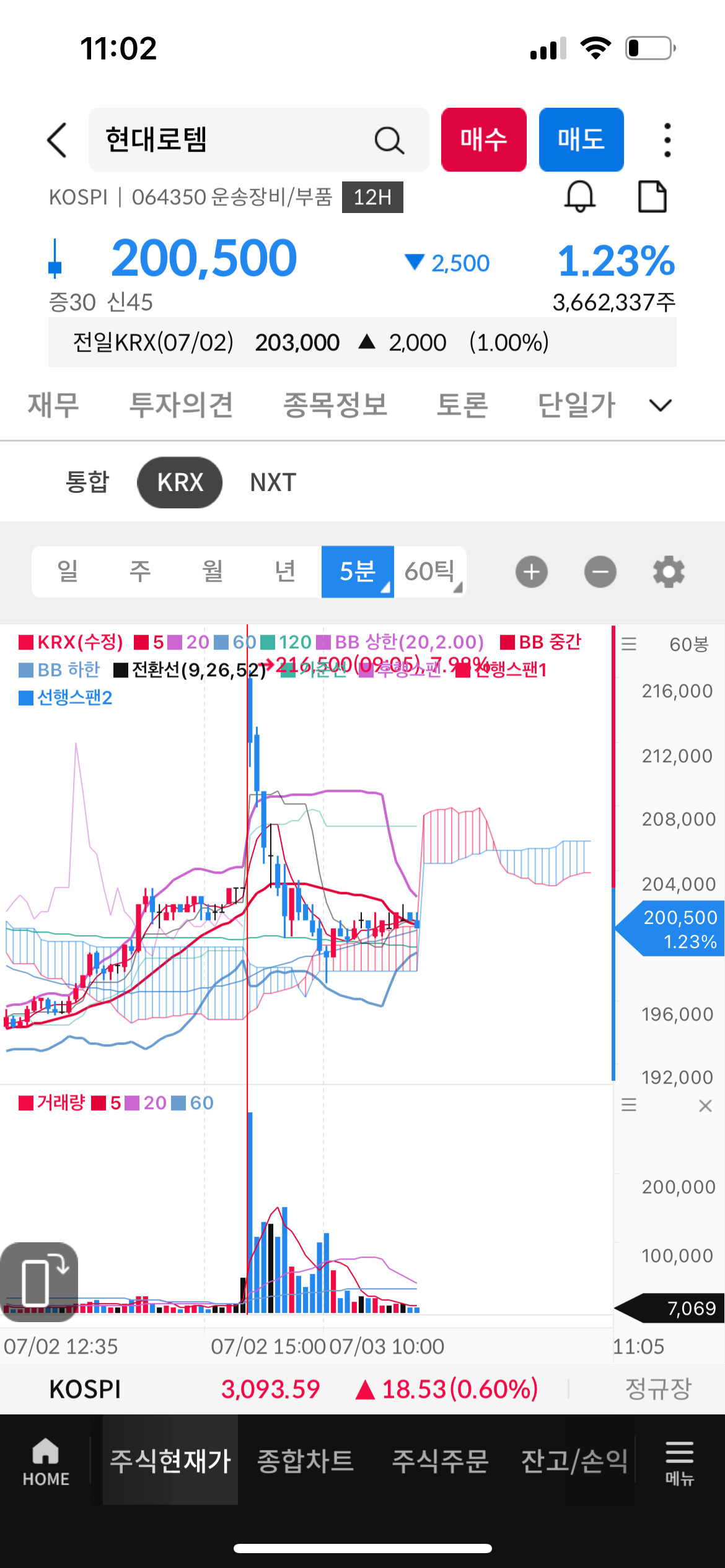
Task: Zoom out chart with minus icon
Action: (x=600, y=572)
